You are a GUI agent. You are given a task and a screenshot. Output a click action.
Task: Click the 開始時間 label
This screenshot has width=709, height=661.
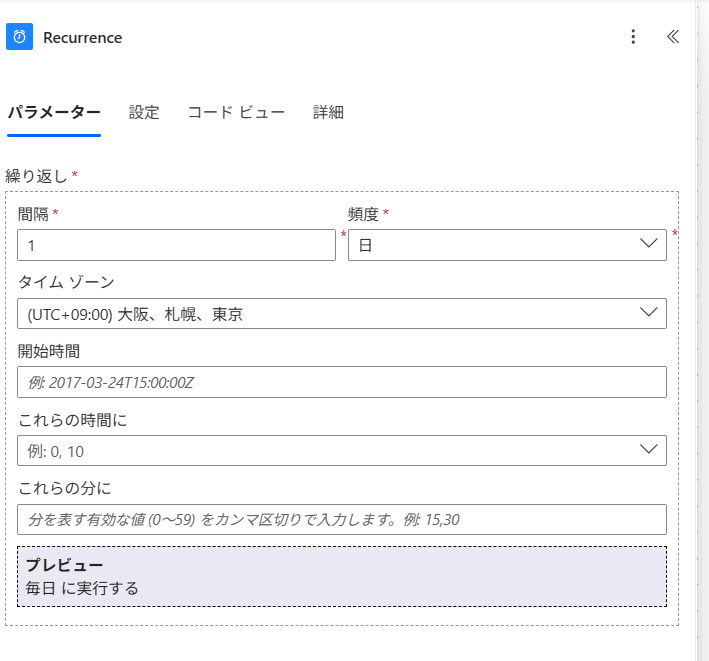[49, 351]
